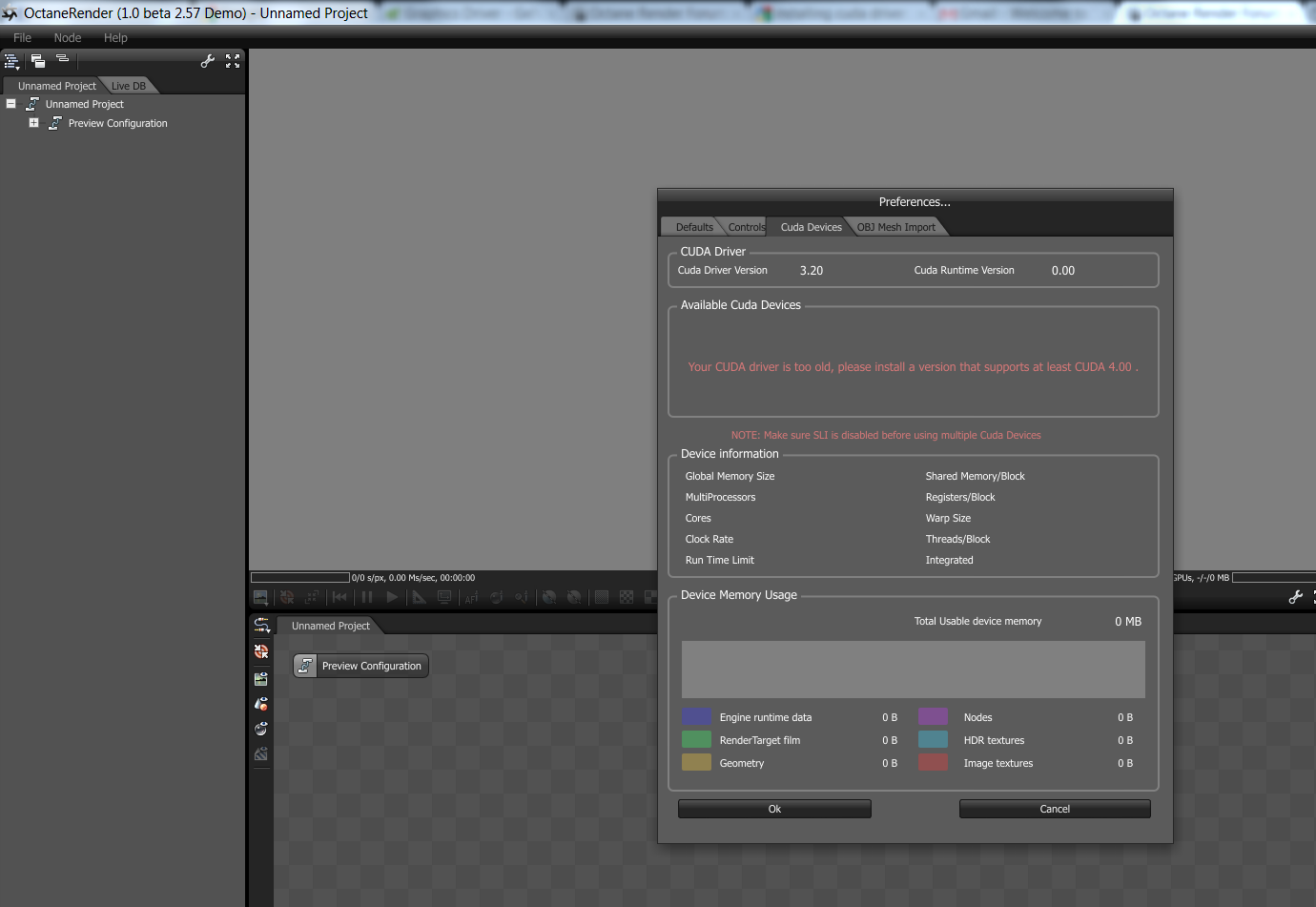This screenshot has height=907, width=1316.
Task: Open the graph editor cable-routing dropdown icon
Action: point(261,626)
